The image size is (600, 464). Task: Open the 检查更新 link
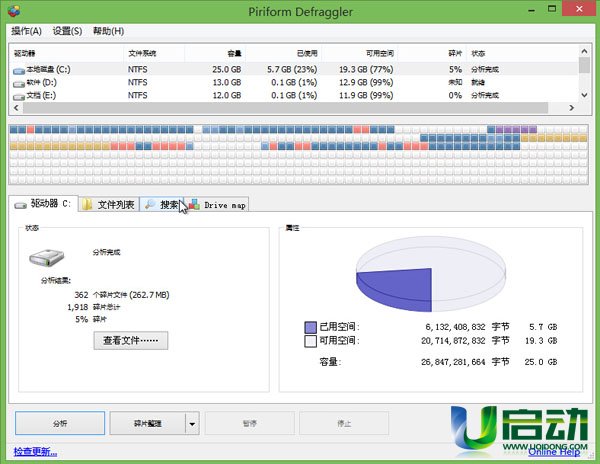pos(35,452)
